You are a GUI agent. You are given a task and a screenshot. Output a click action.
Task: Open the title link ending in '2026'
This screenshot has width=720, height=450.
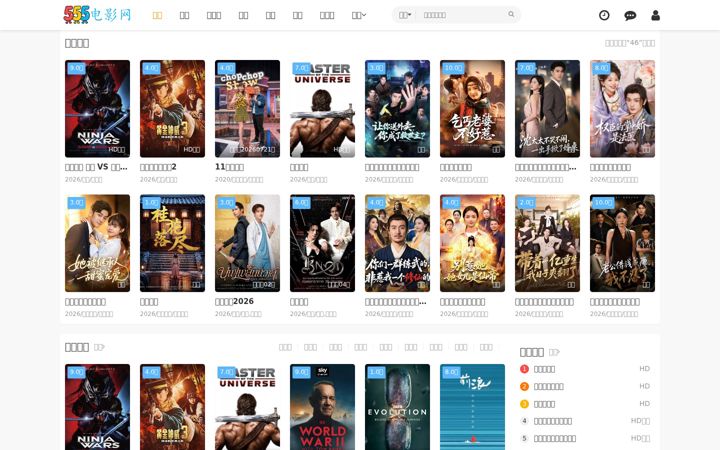point(234,302)
